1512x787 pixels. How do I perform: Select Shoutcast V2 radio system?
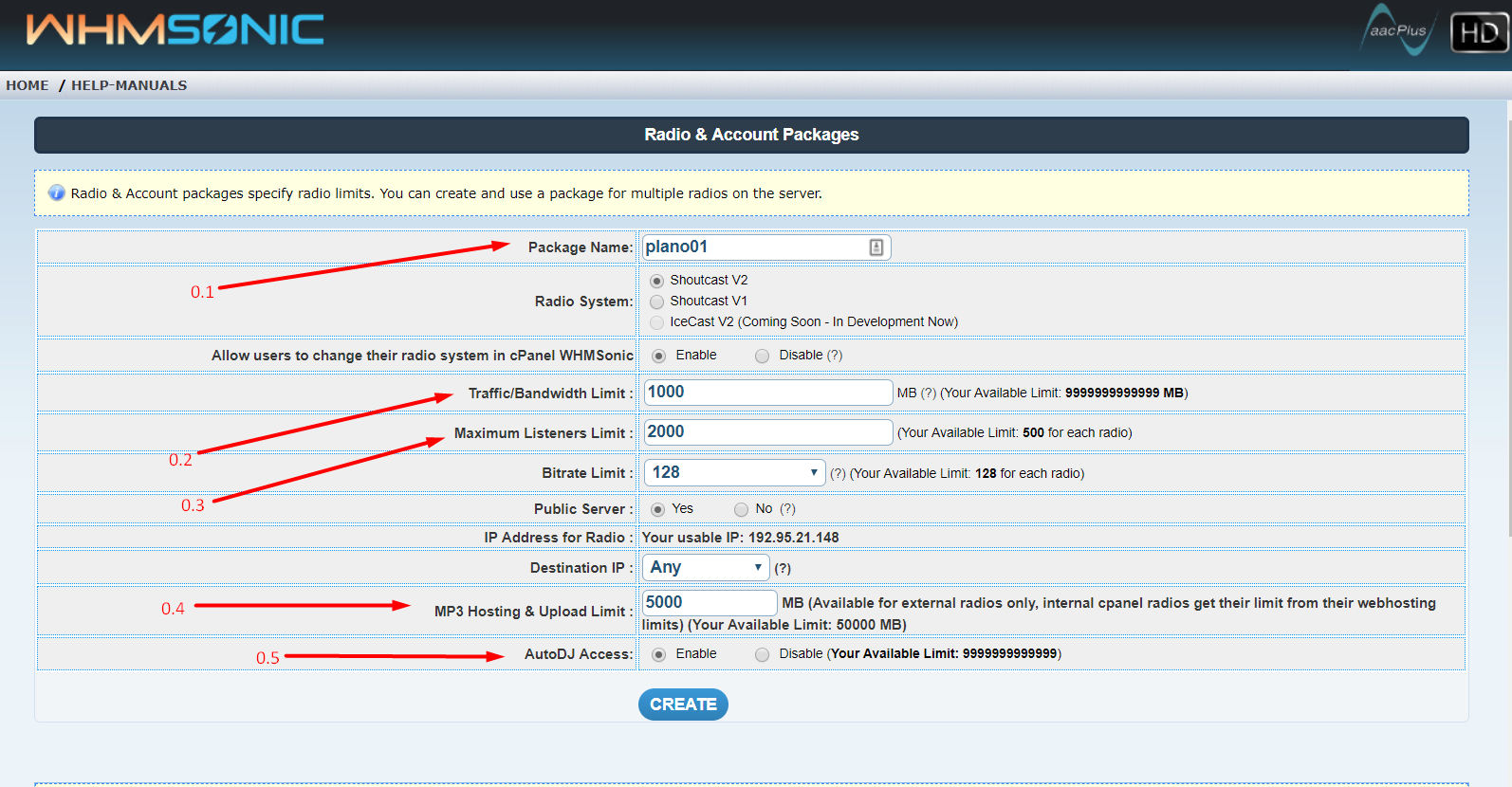[656, 281]
